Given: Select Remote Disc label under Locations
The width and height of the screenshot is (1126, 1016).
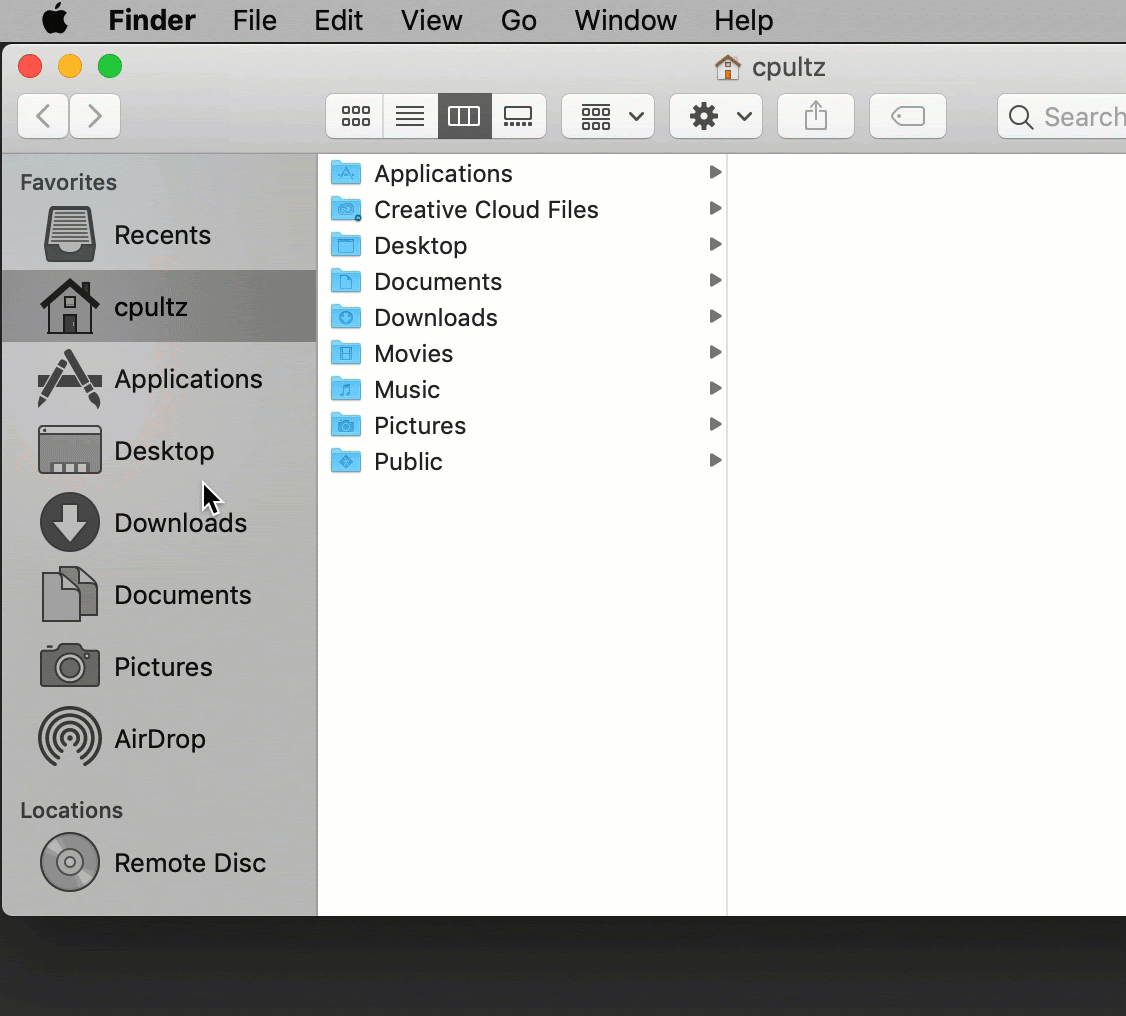Looking at the screenshot, I should (x=190, y=862).
